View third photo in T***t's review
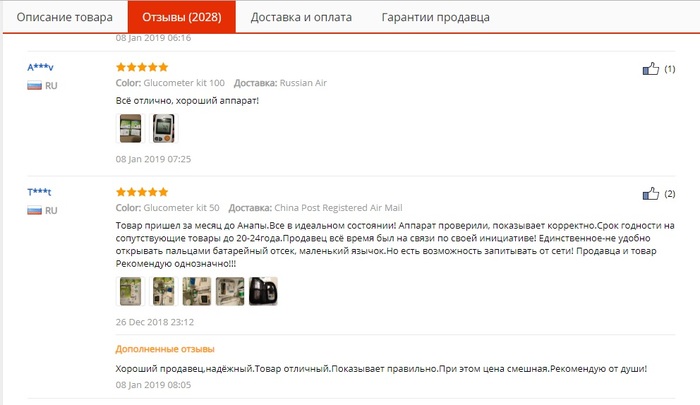Viewport: 700px width, 405px height. (196, 291)
